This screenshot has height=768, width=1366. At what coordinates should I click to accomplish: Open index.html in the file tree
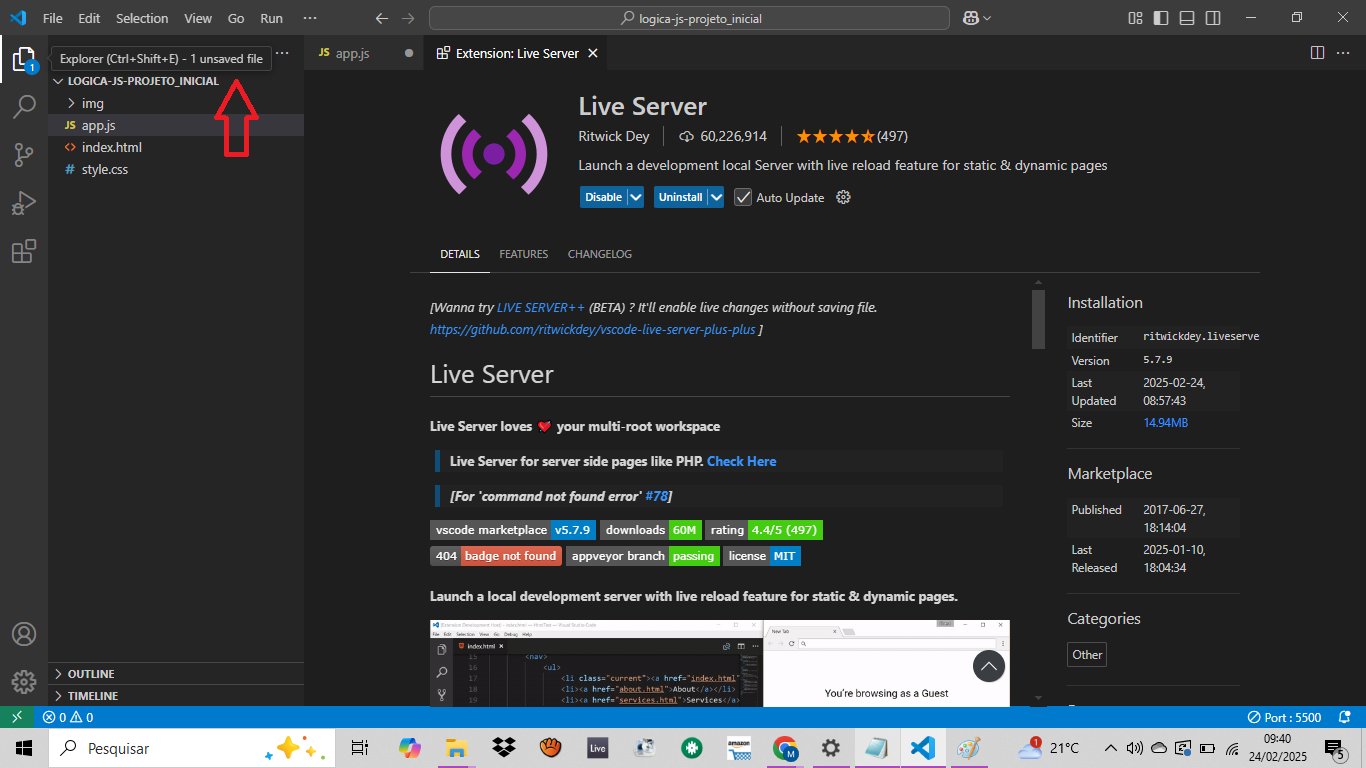(176, 147)
